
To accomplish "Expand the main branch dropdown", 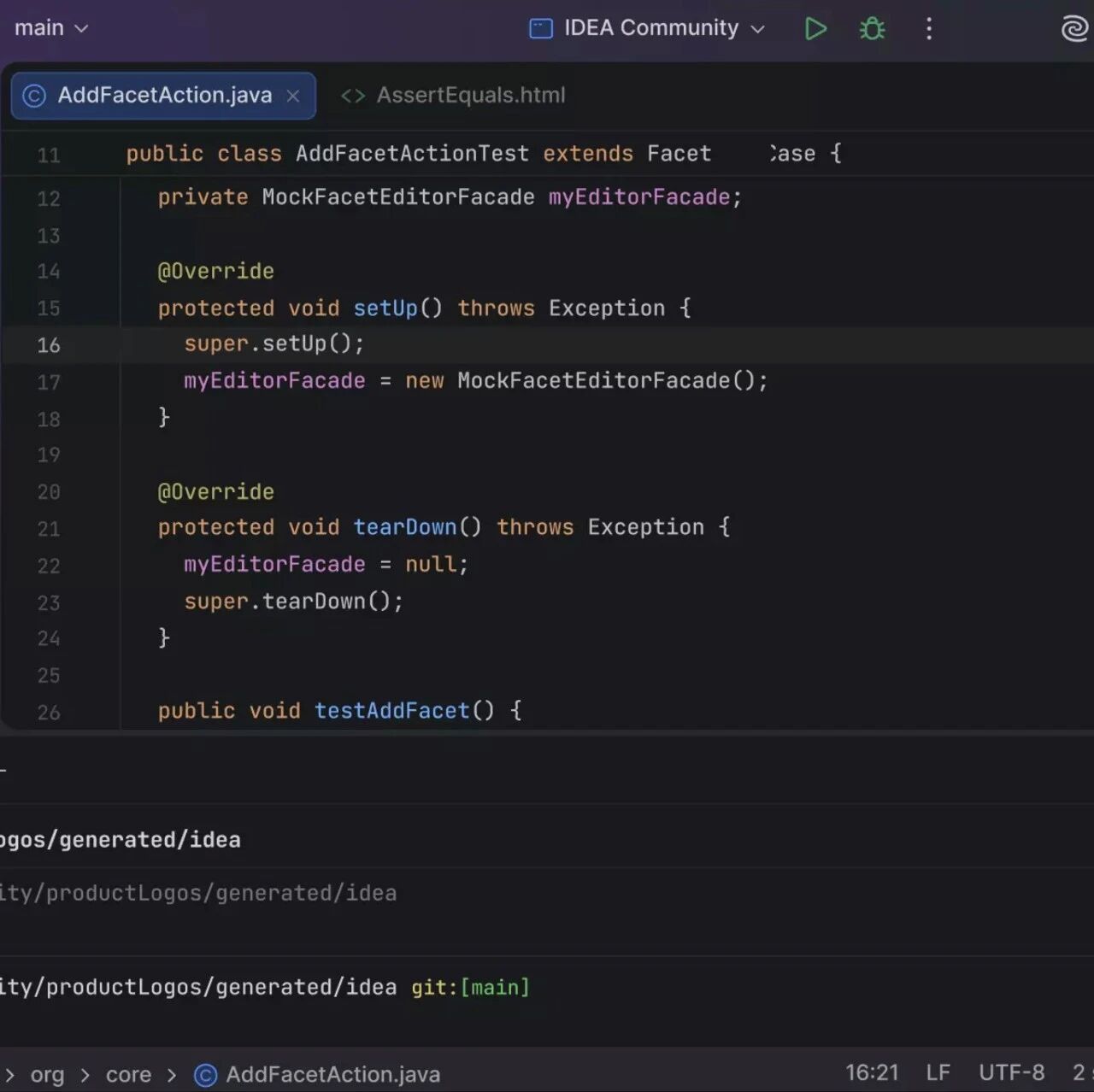I will [x=51, y=28].
